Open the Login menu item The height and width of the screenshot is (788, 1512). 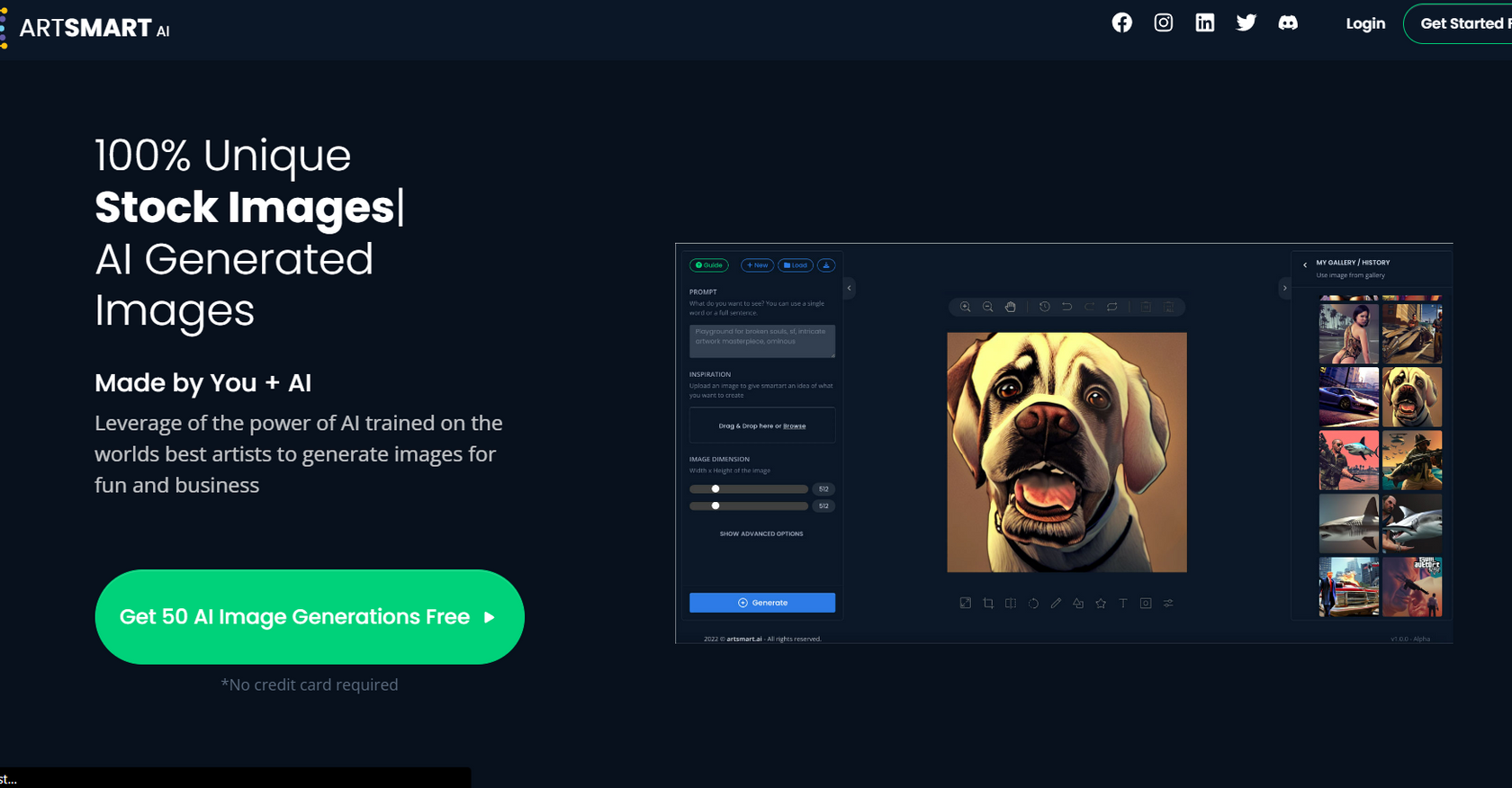(x=1365, y=23)
